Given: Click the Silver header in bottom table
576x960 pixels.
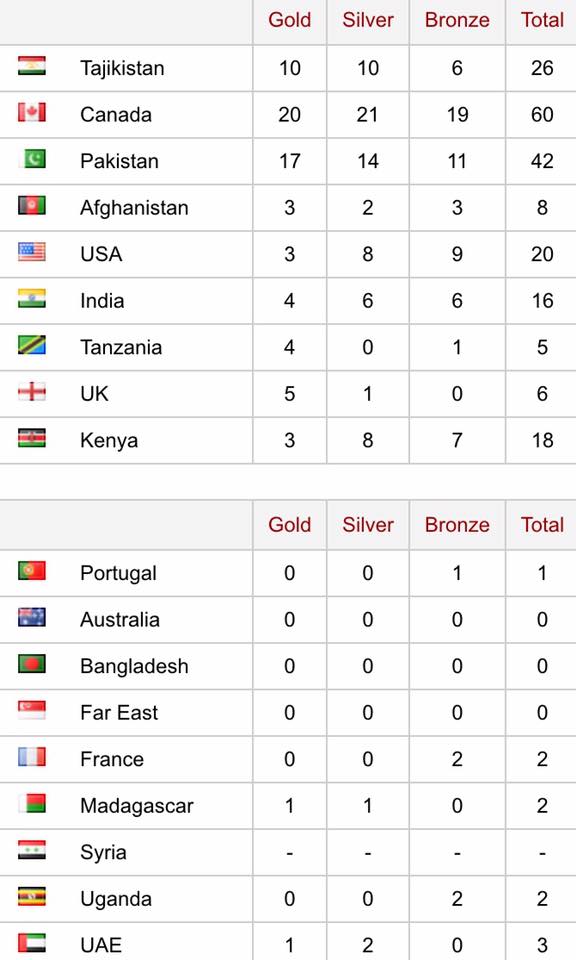Looking at the screenshot, I should tap(368, 525).
